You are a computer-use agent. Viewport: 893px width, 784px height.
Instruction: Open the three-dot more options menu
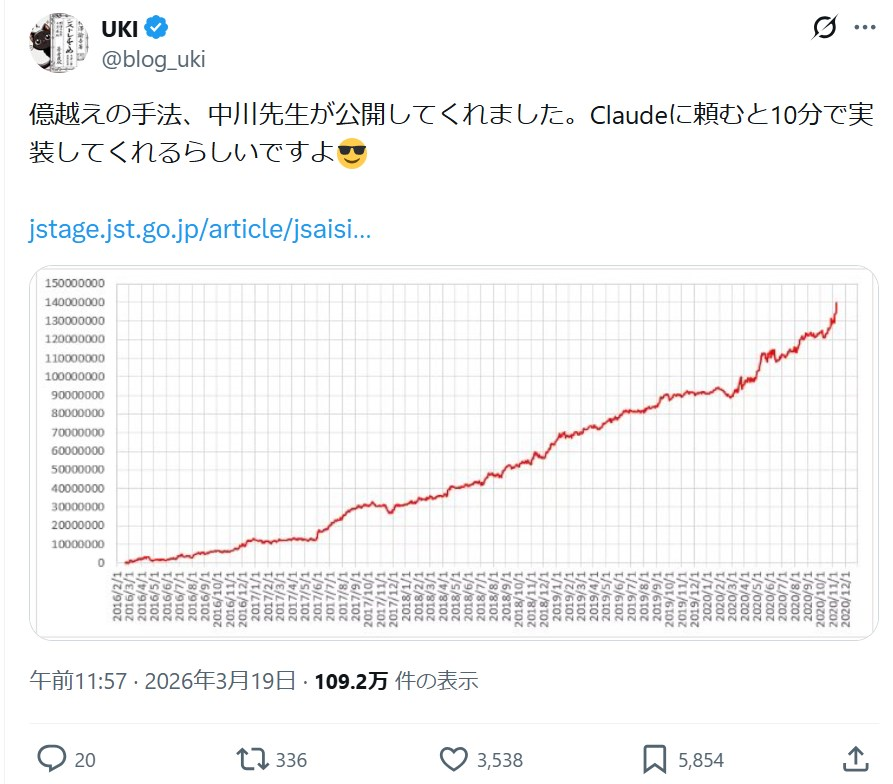click(x=864, y=28)
